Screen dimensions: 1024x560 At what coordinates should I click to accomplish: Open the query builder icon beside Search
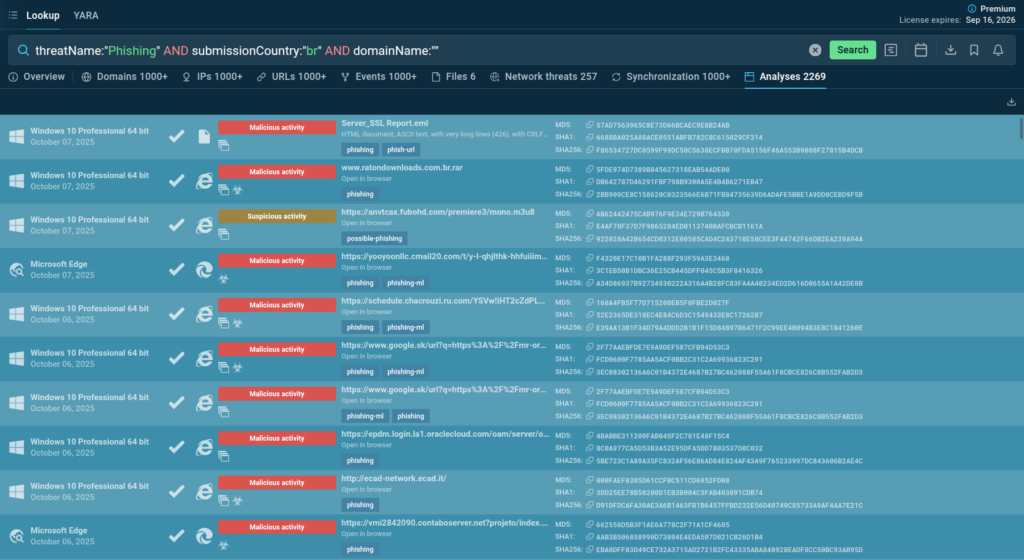(891, 50)
